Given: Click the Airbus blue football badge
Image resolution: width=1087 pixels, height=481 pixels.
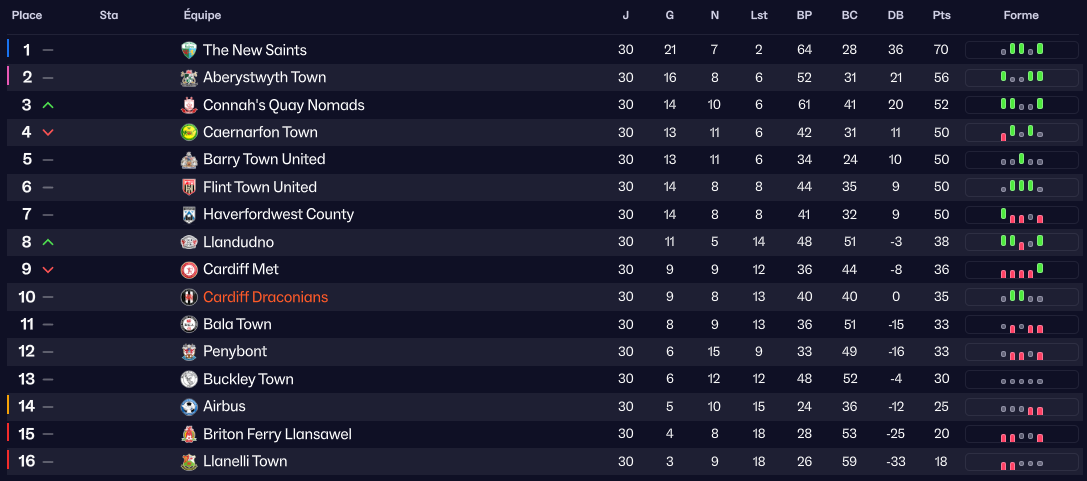Looking at the screenshot, I should [x=189, y=407].
